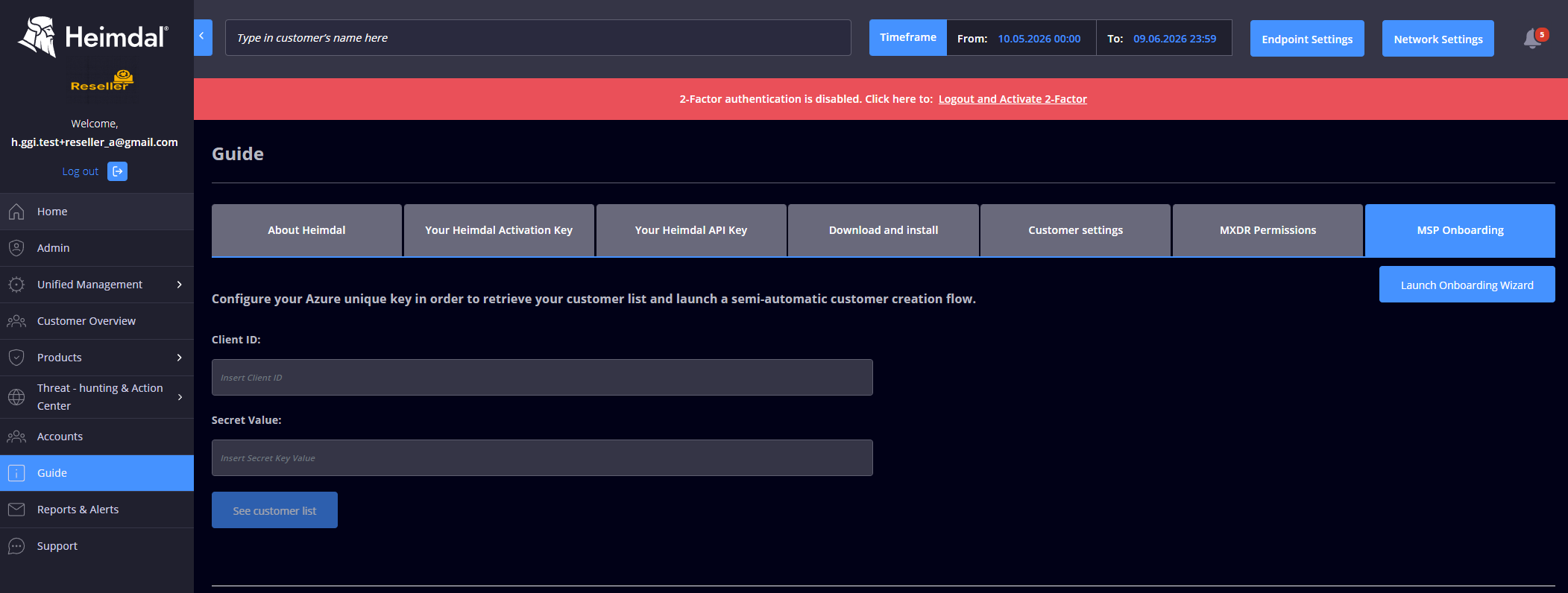Click the log out arrow icon
The width and height of the screenshot is (1568, 593).
point(117,171)
